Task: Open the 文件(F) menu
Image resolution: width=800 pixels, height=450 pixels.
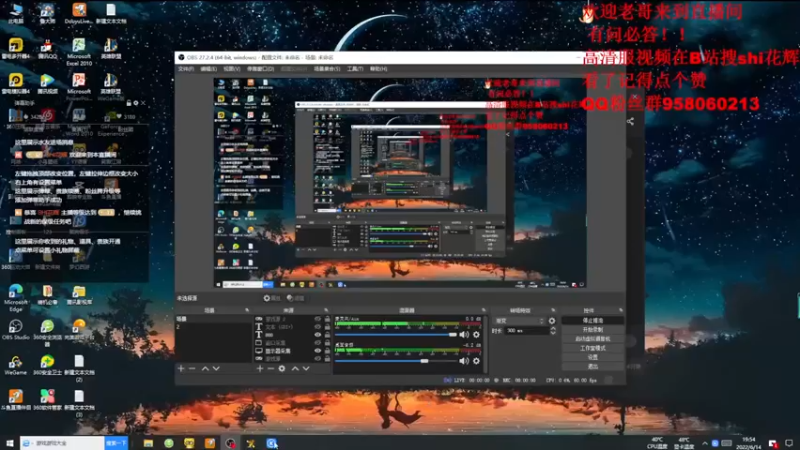Action: [x=186, y=69]
